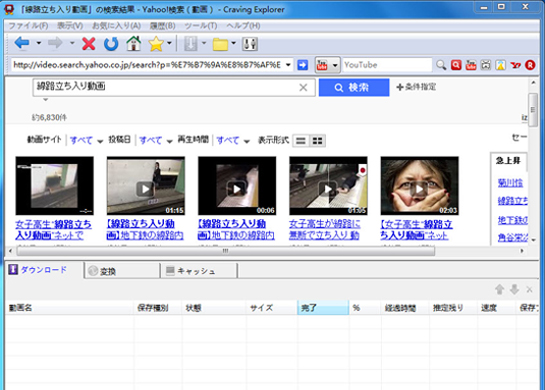This screenshot has height=390, width=545.
Task: Click the blue Go arrow beside URL
Action: click(303, 65)
